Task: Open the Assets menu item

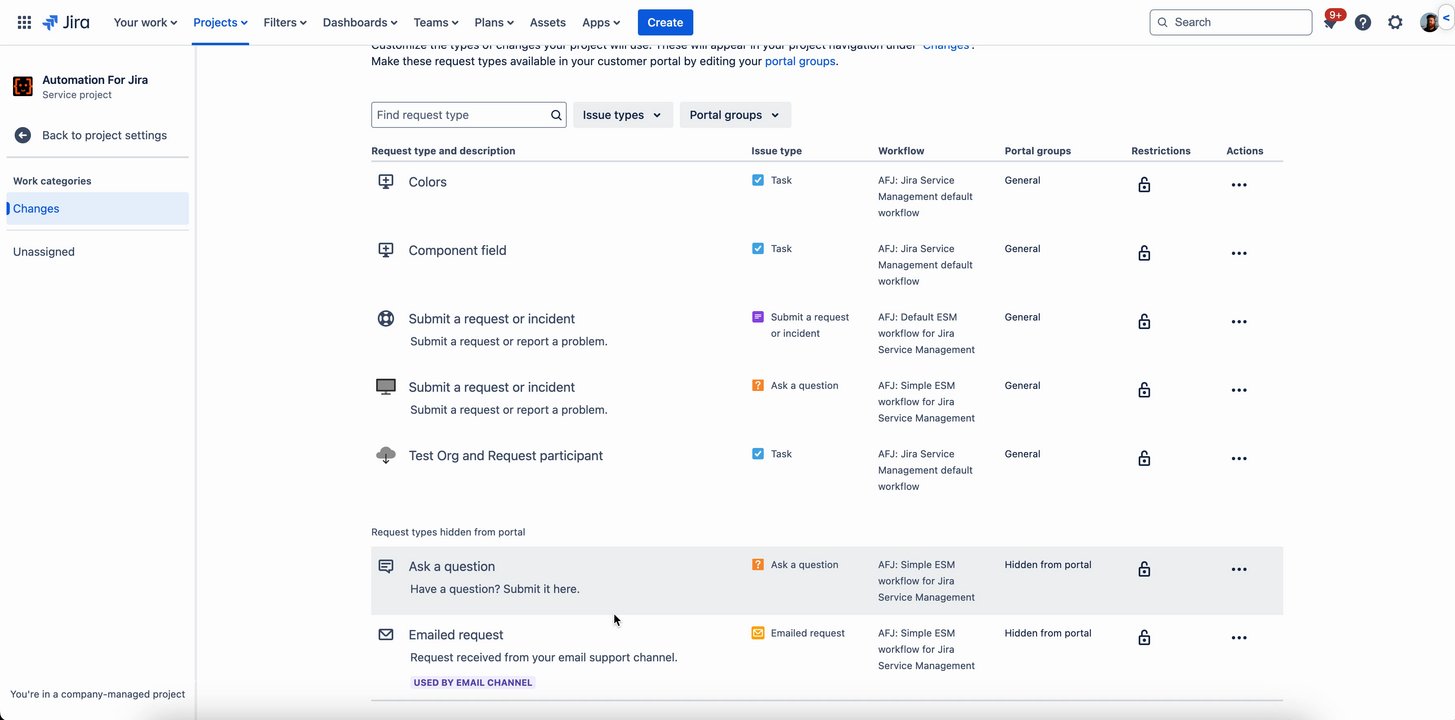Action: [547, 22]
